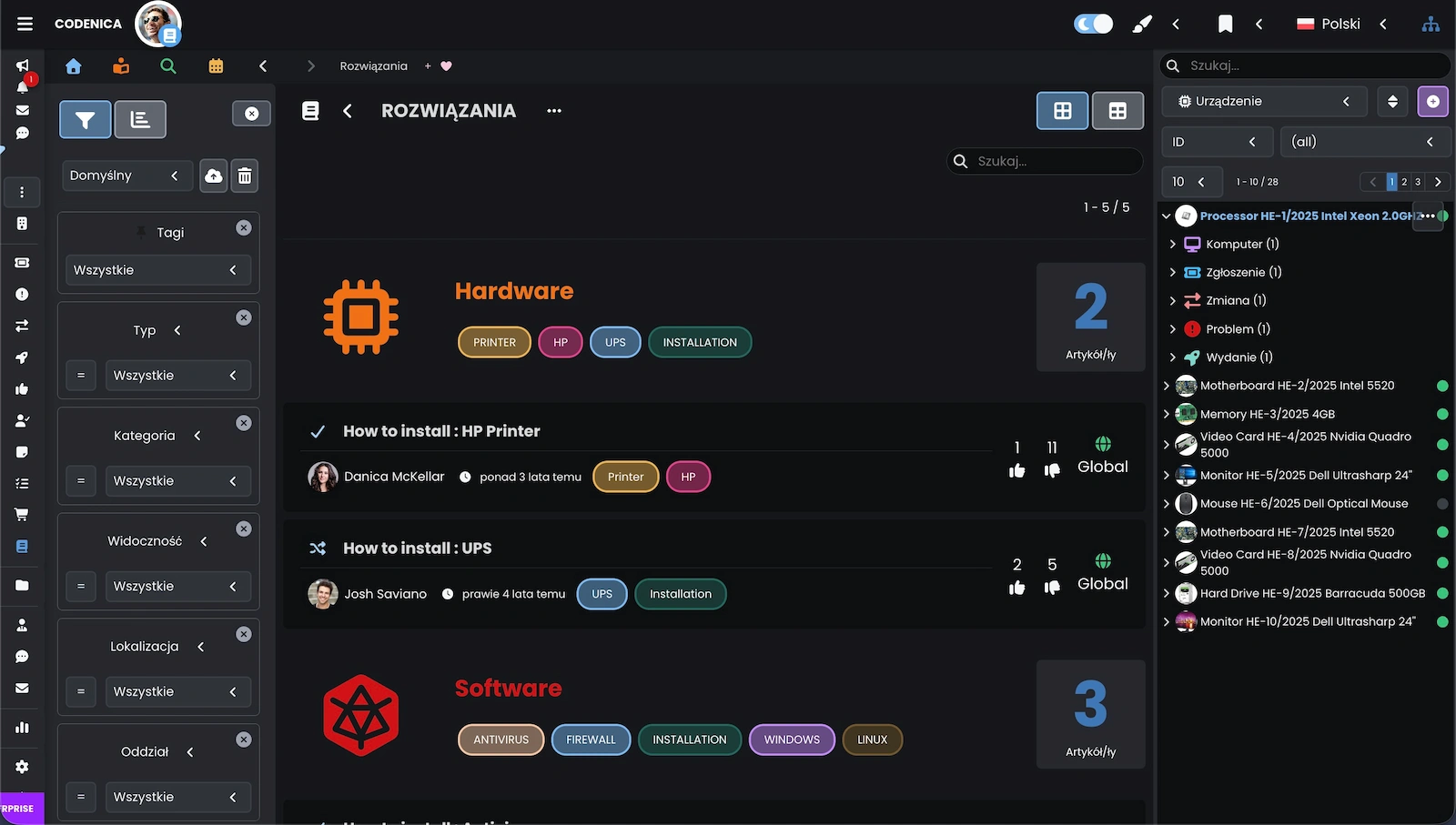The image size is (1456, 825).
Task: Open the shopping cart sidebar icon
Action: pyautogui.click(x=22, y=515)
